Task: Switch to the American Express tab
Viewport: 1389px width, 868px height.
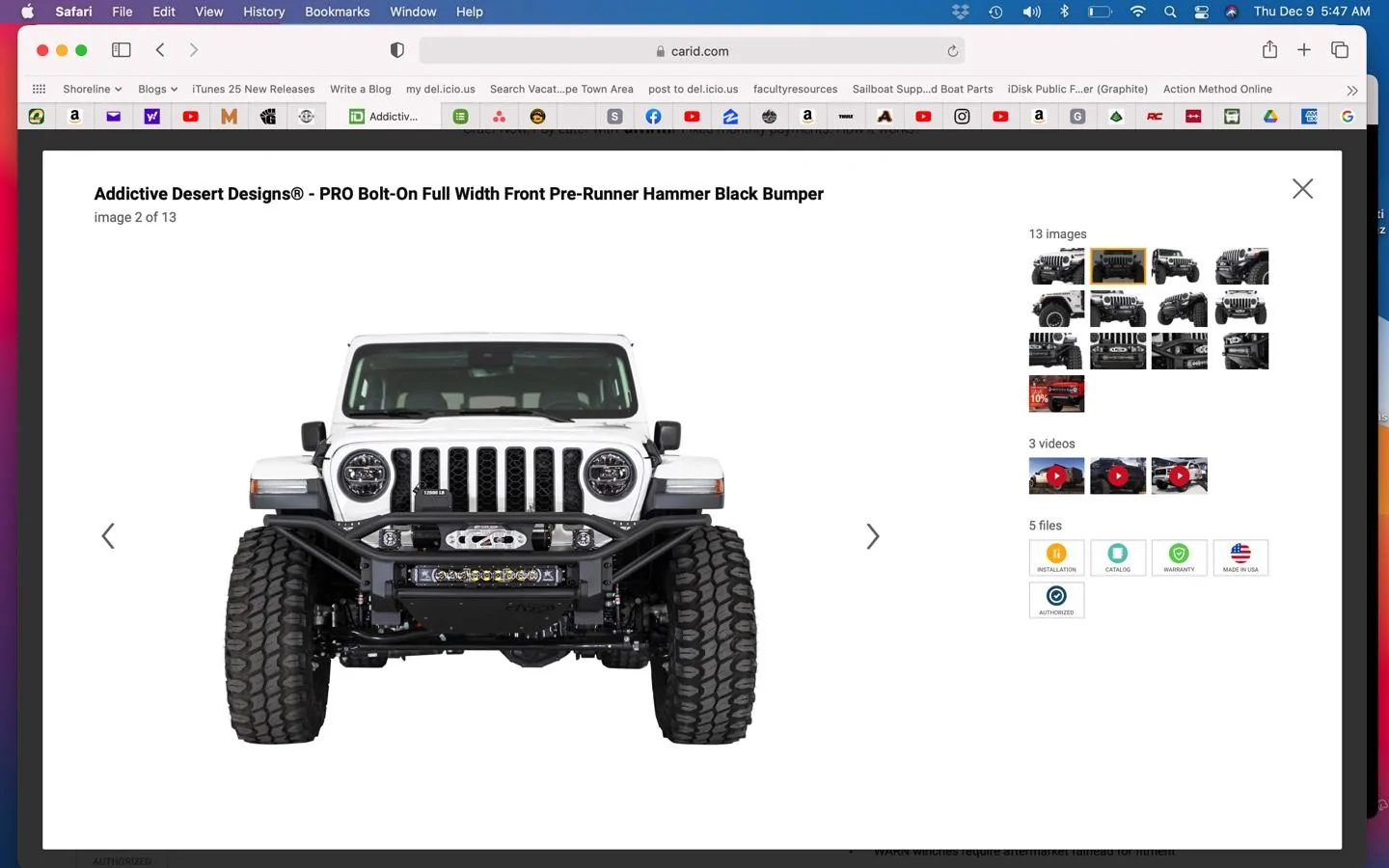Action: click(1309, 116)
